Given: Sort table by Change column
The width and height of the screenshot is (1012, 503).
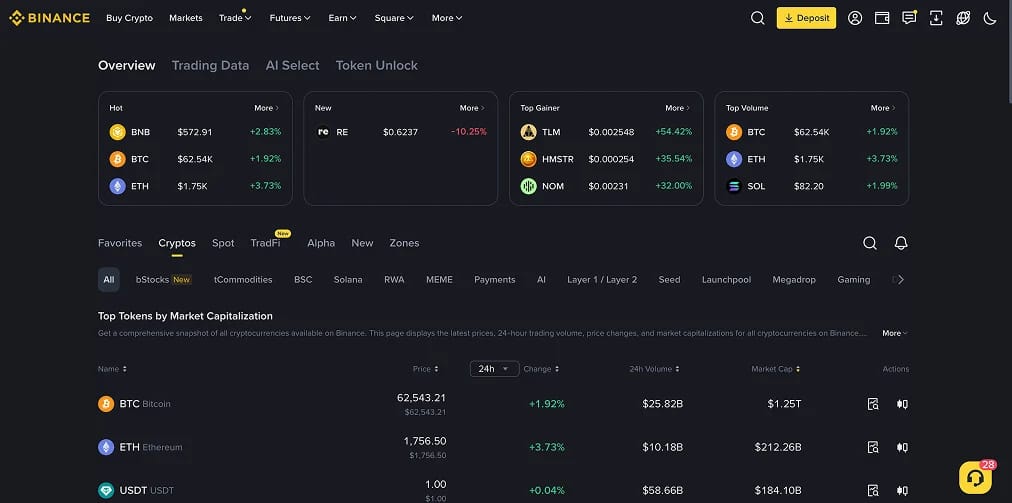Looking at the screenshot, I should tap(541, 369).
